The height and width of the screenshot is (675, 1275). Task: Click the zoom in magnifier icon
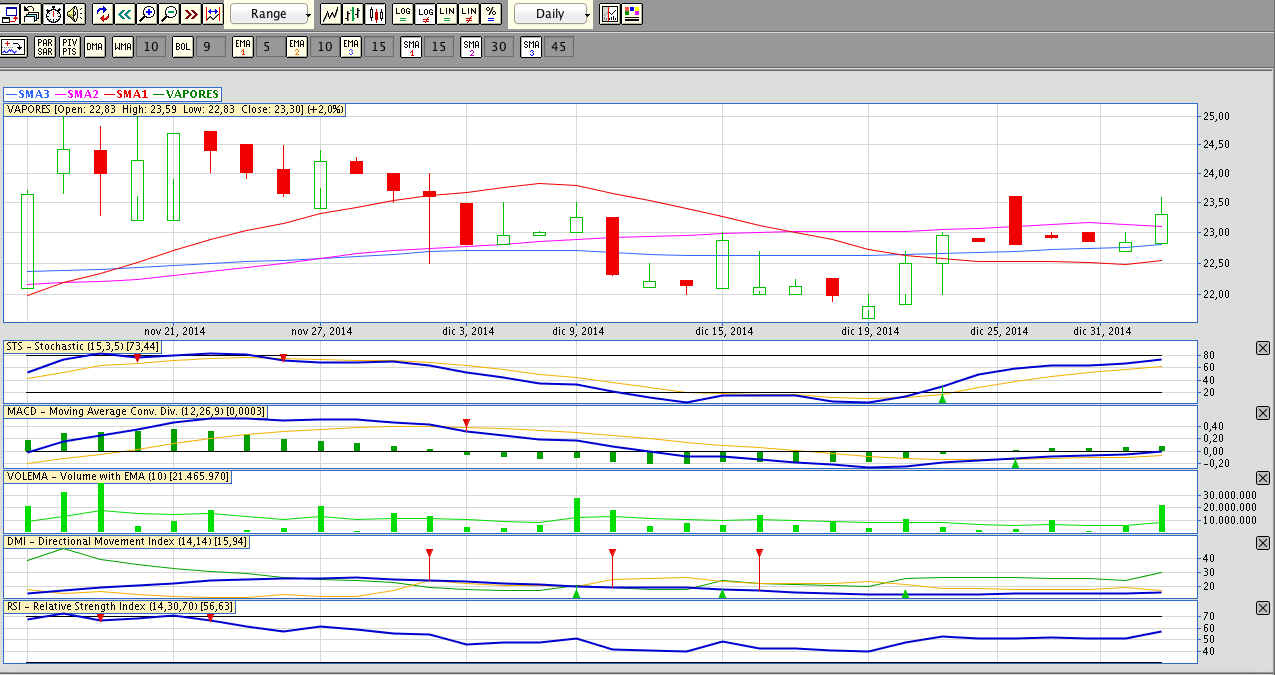pyautogui.click(x=147, y=14)
